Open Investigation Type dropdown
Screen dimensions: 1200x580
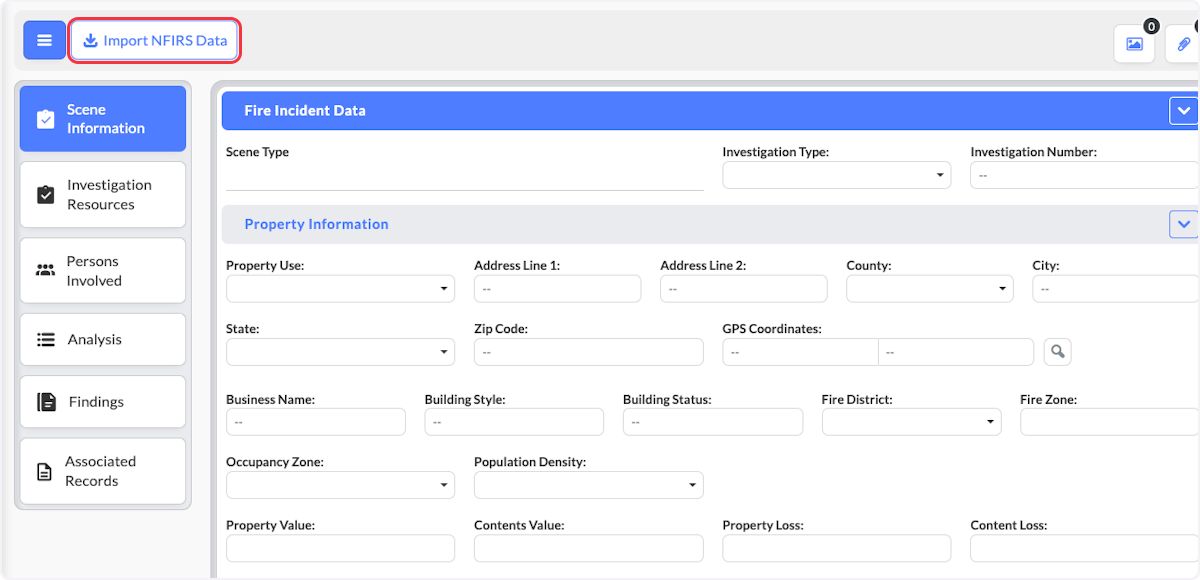(x=836, y=175)
